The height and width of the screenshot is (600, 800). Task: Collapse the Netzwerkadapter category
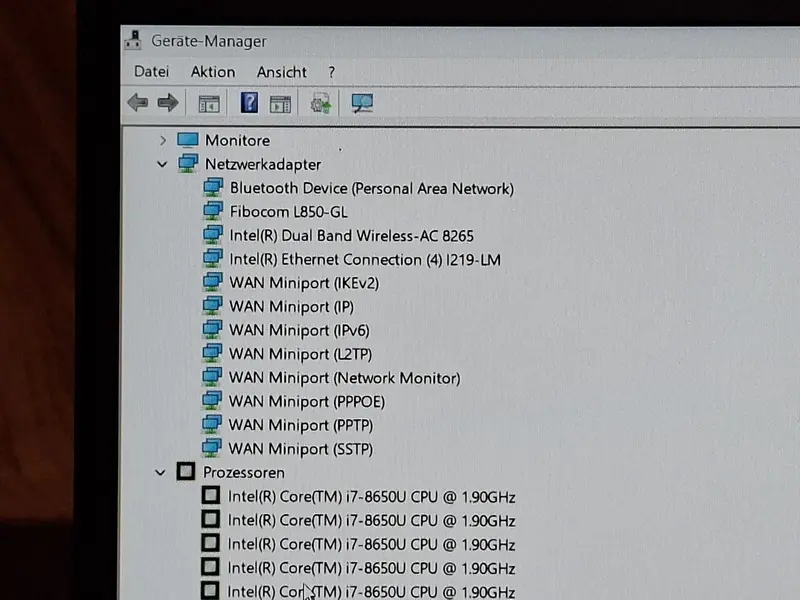[162, 164]
